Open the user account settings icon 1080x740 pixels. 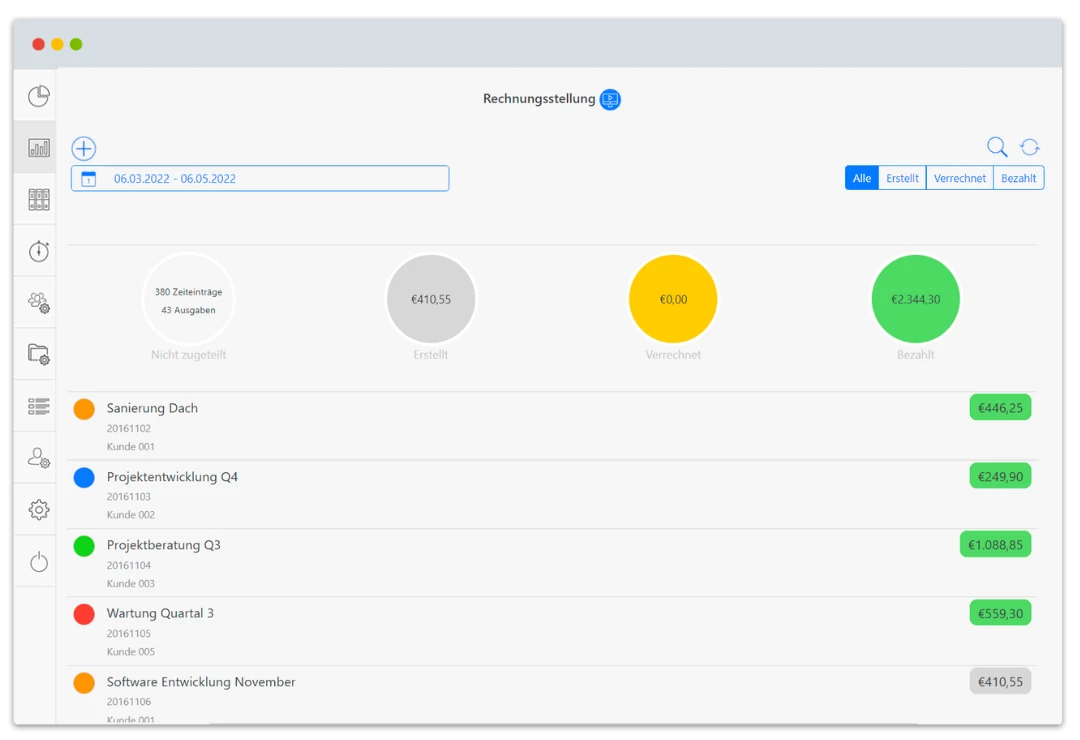pos(39,458)
